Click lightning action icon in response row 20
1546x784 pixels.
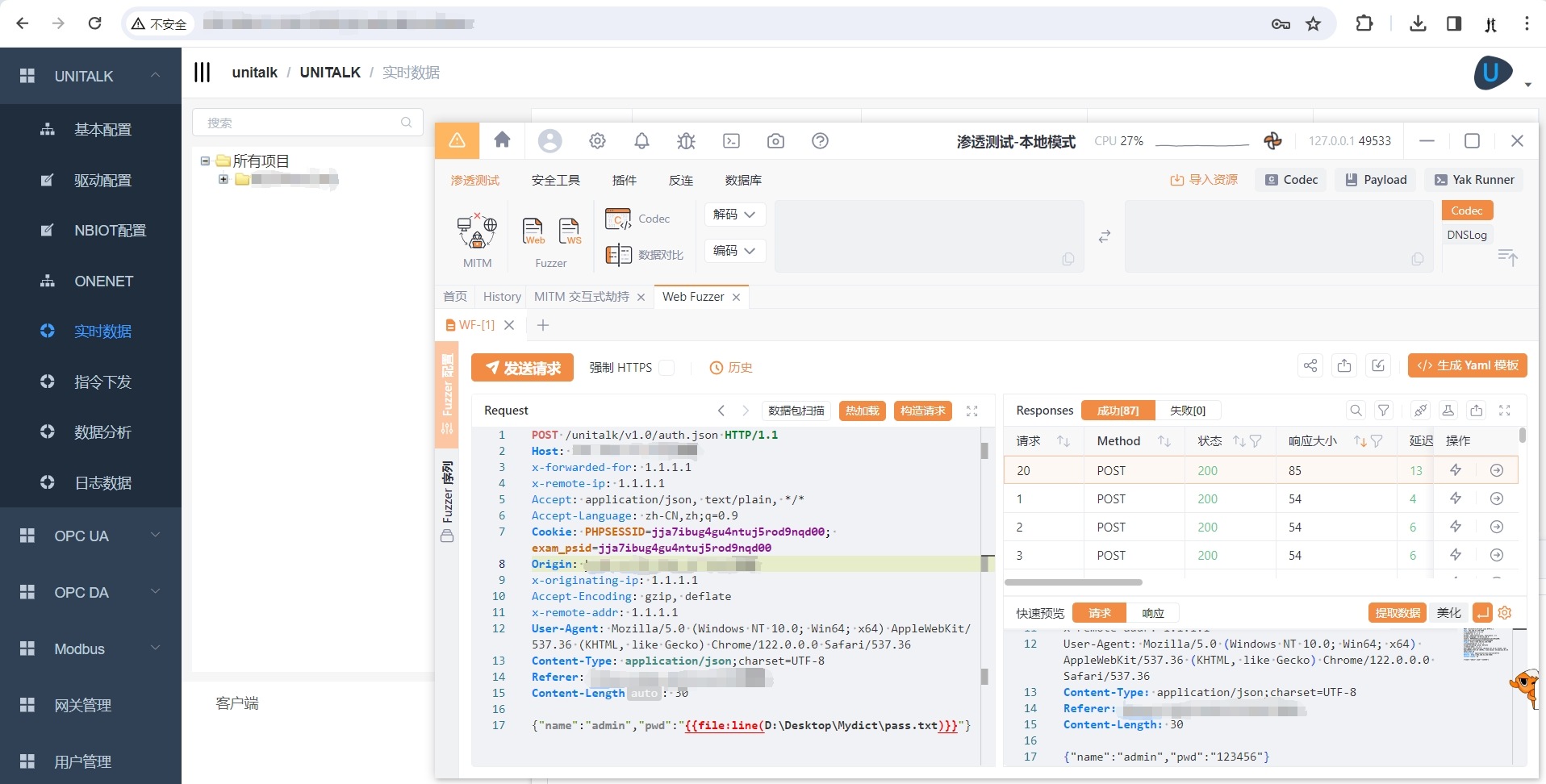[1456, 470]
